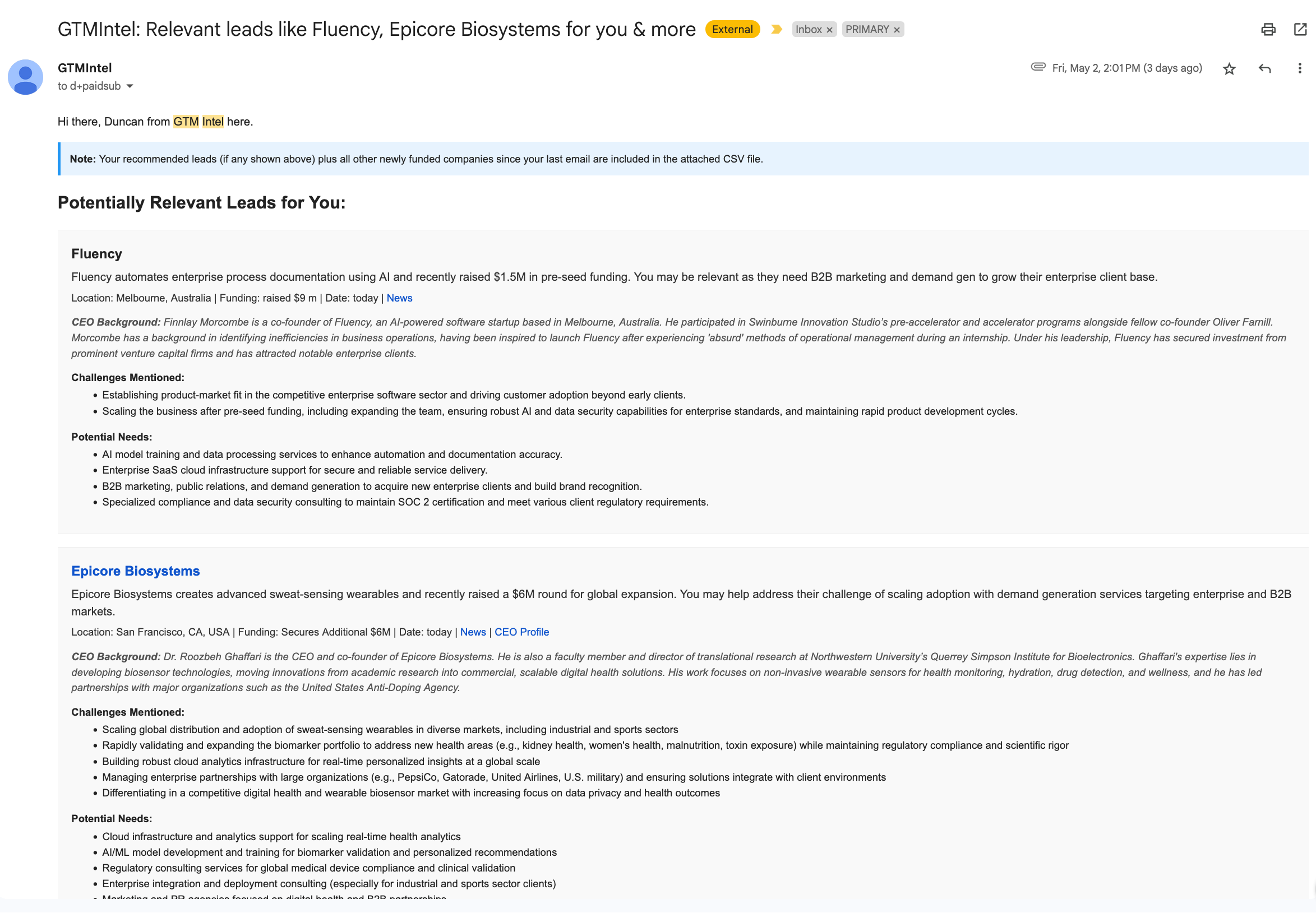
Task: Click the email date timestamp
Action: (x=1126, y=68)
